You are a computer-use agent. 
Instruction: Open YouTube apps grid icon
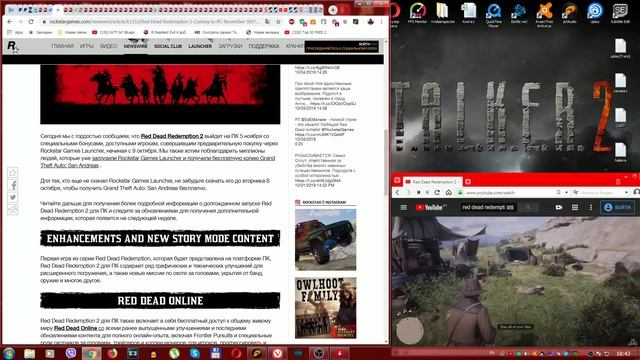coord(575,207)
